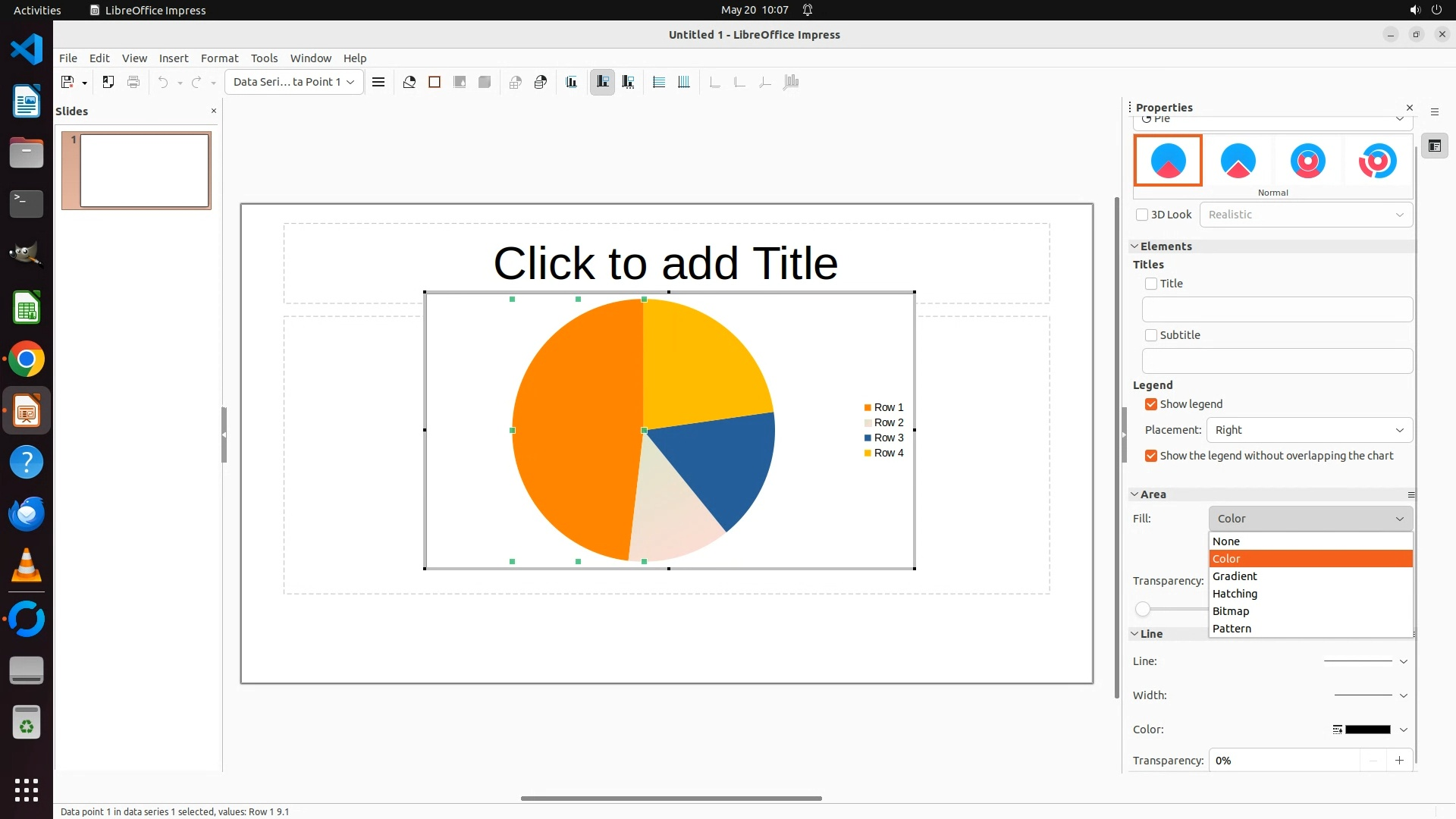The image size is (1456, 819).
Task: Select Hatching fill option
Action: (x=1235, y=594)
